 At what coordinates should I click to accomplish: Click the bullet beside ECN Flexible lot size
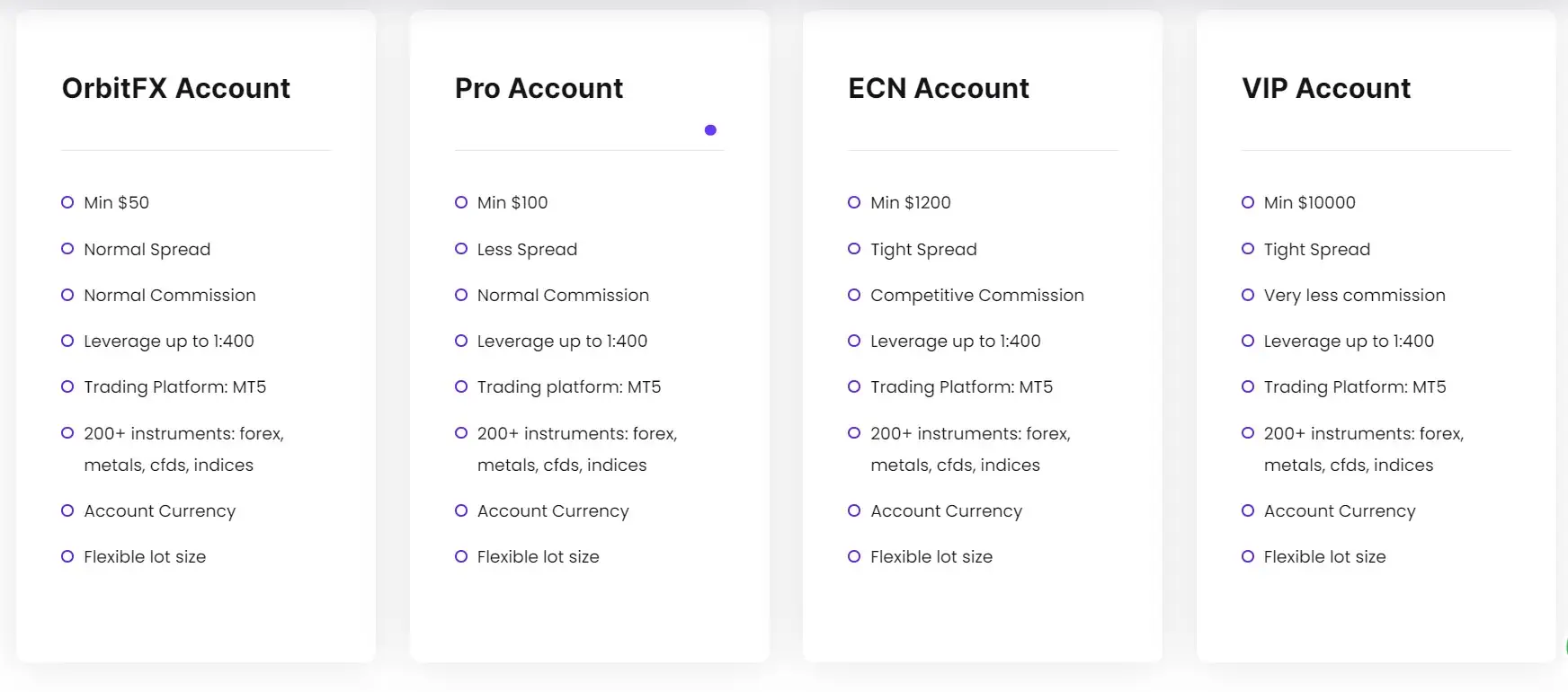[x=854, y=556]
